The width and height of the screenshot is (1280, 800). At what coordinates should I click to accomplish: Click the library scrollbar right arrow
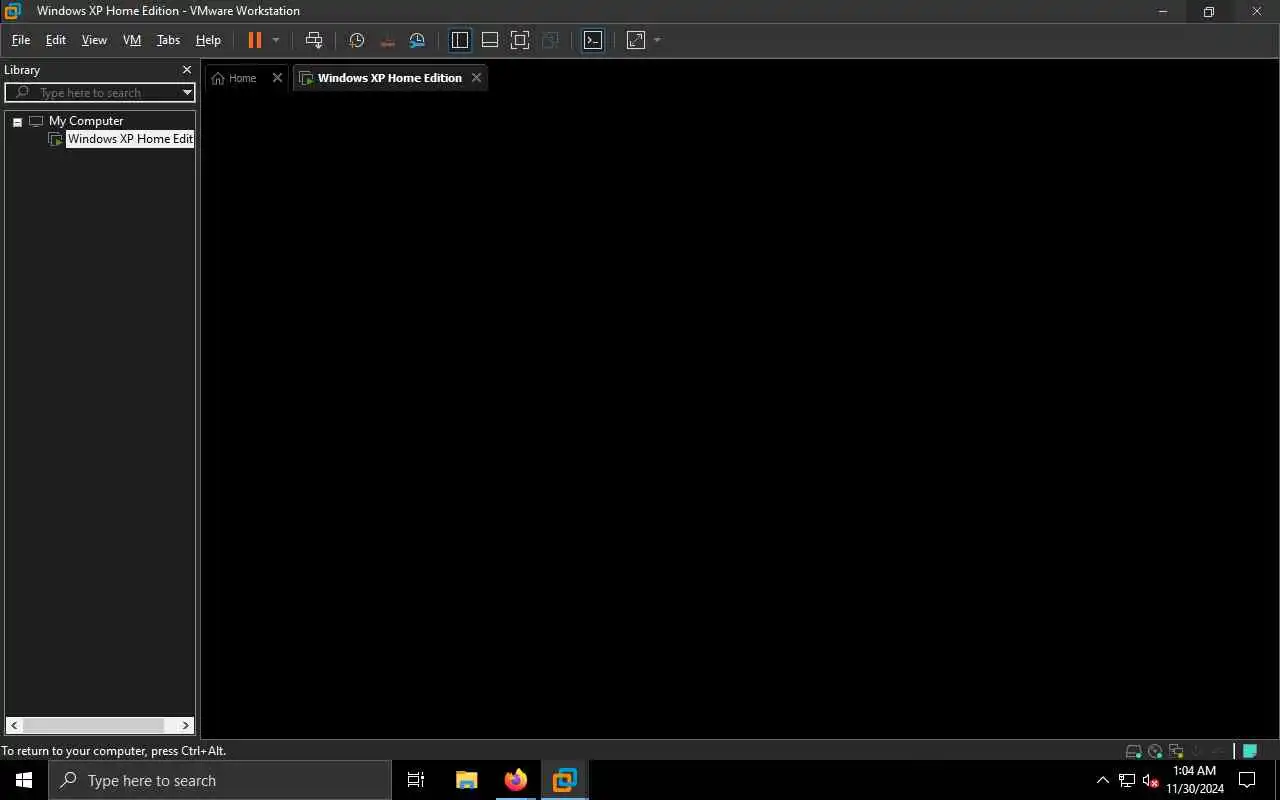[x=185, y=725]
